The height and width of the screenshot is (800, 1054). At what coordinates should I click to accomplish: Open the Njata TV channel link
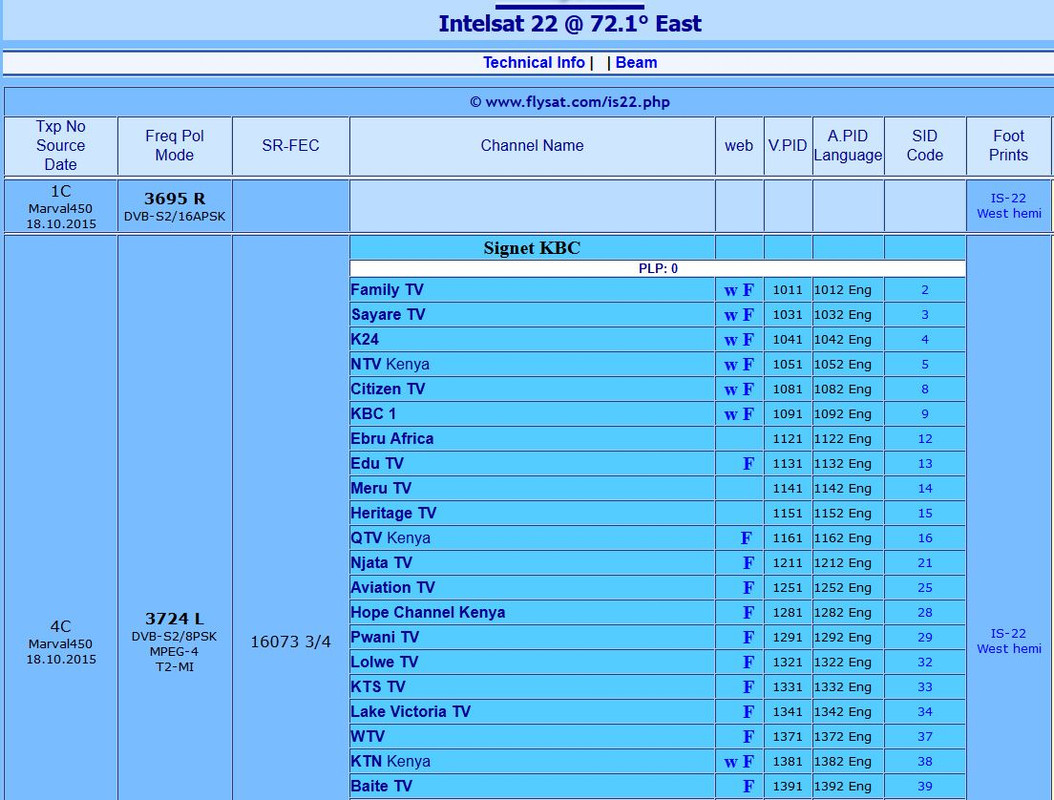(381, 563)
